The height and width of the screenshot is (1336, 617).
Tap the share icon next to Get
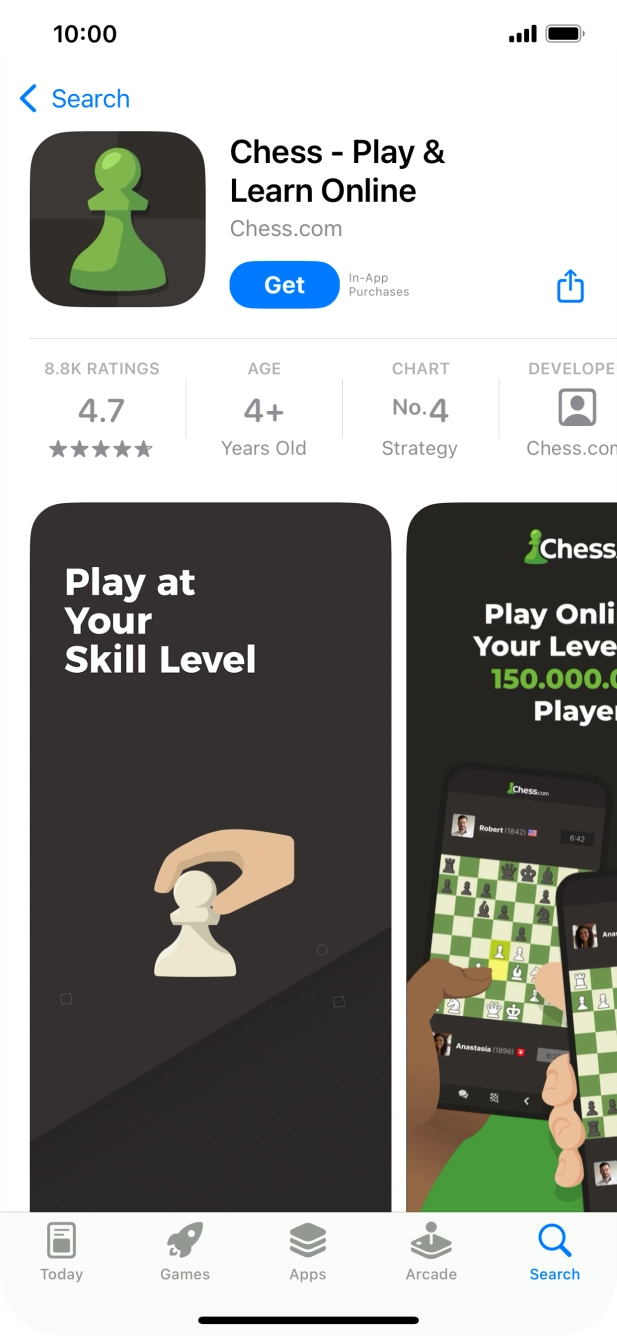coord(570,286)
